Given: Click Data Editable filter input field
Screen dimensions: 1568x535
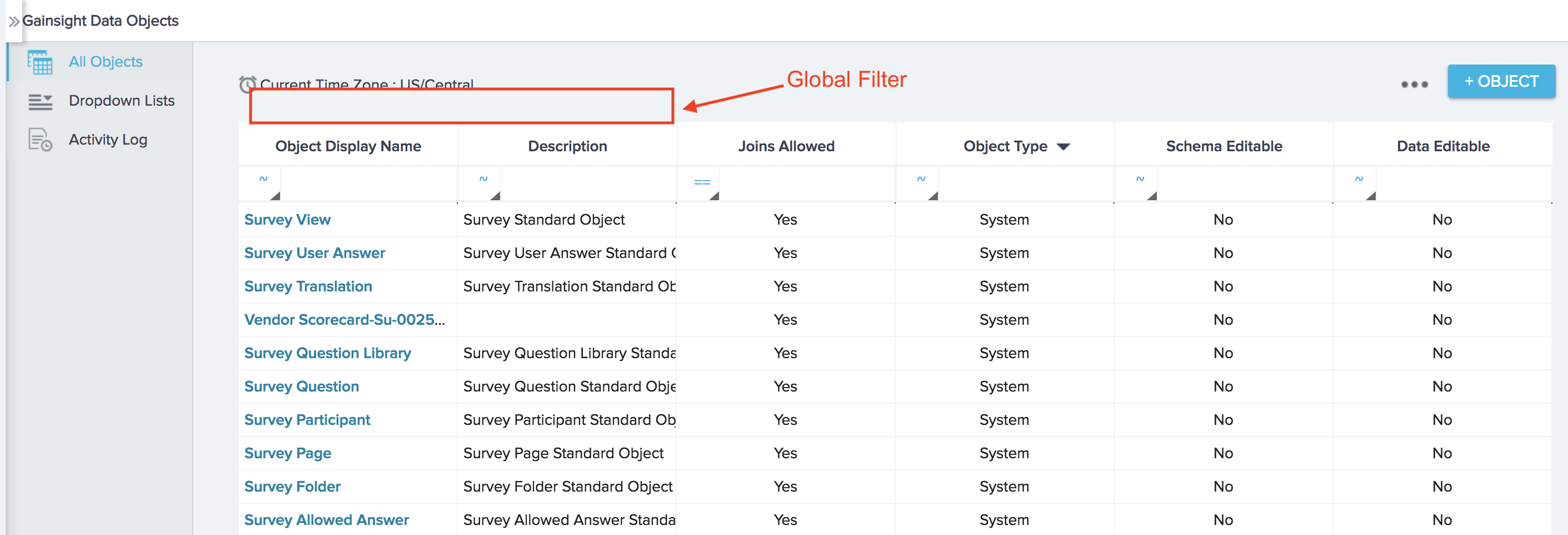Looking at the screenshot, I should click(x=1464, y=184).
